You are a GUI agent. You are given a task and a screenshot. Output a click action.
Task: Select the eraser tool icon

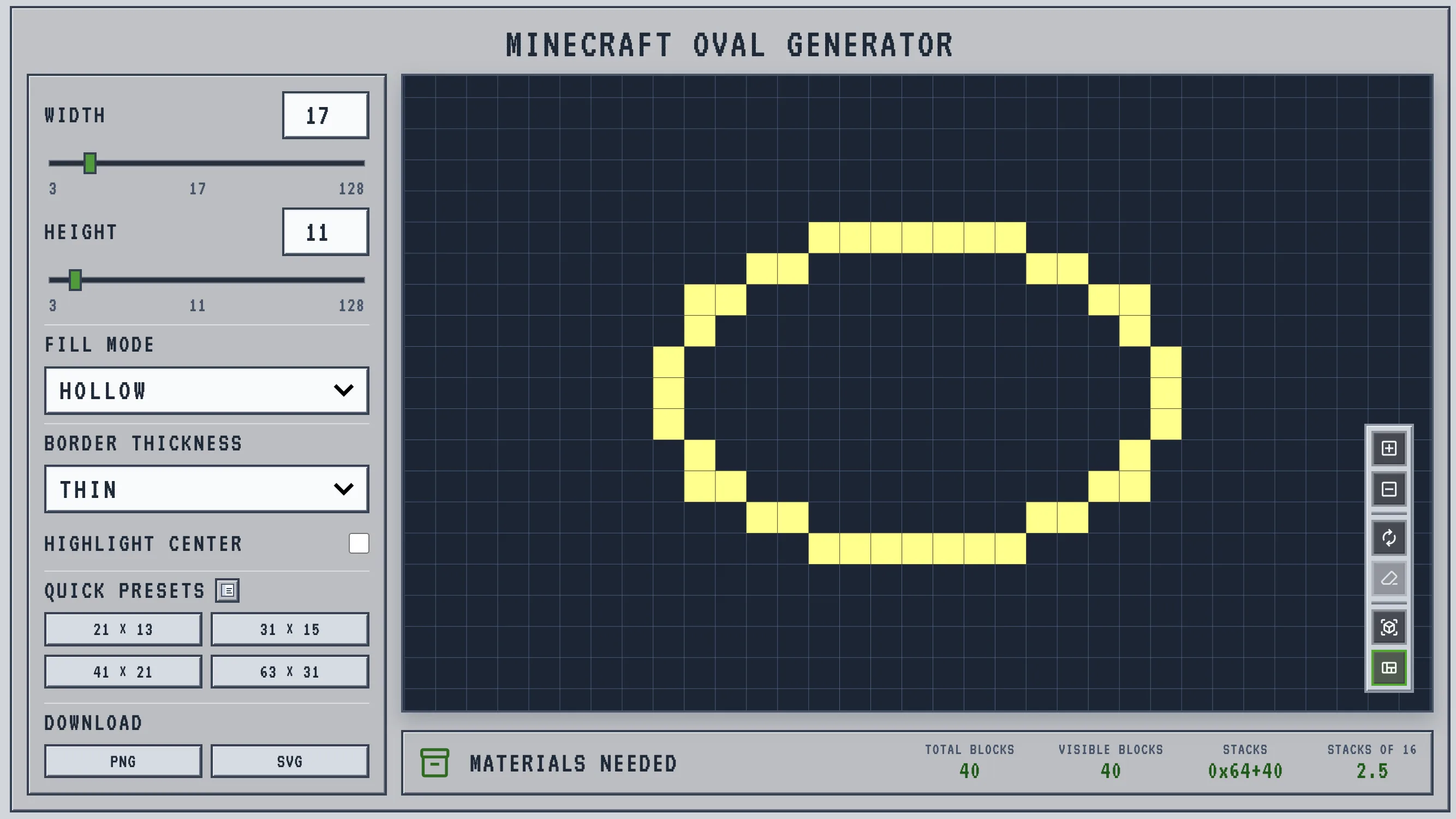click(1389, 578)
